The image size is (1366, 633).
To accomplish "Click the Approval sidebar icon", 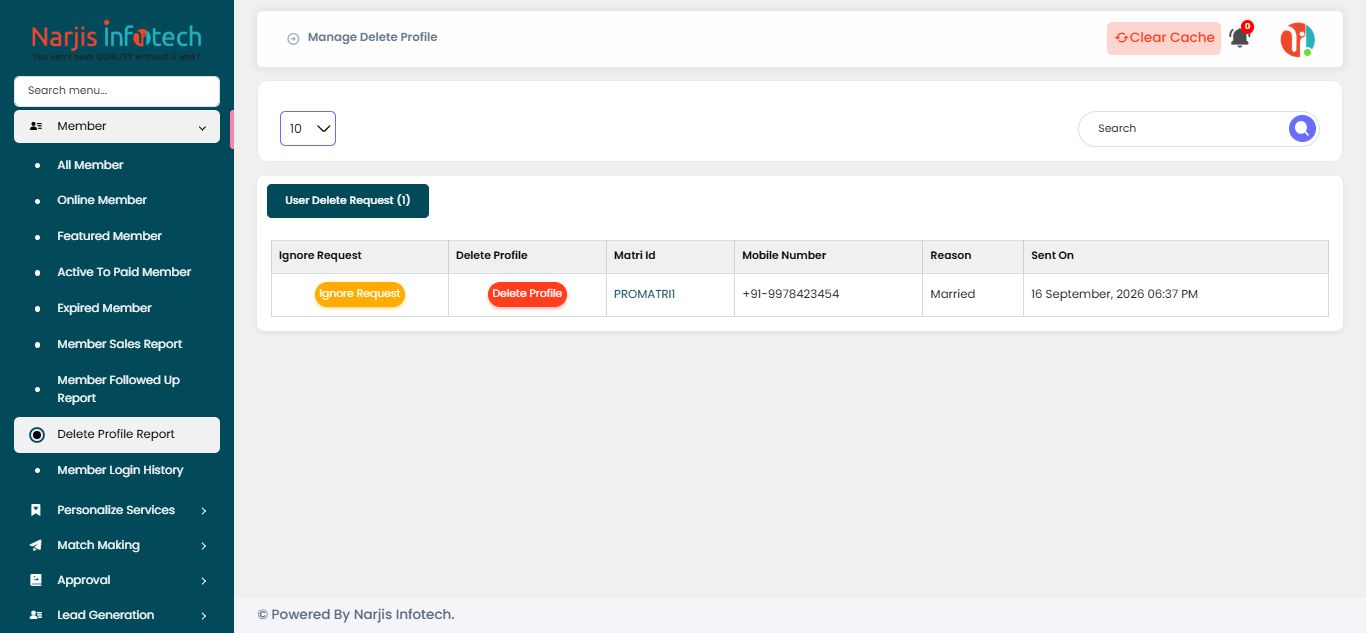I will [x=36, y=580].
